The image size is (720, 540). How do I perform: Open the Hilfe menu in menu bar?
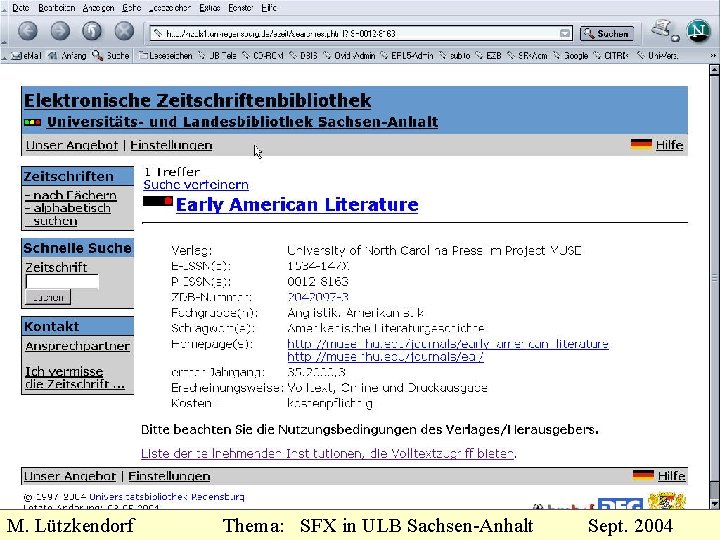pyautogui.click(x=269, y=8)
